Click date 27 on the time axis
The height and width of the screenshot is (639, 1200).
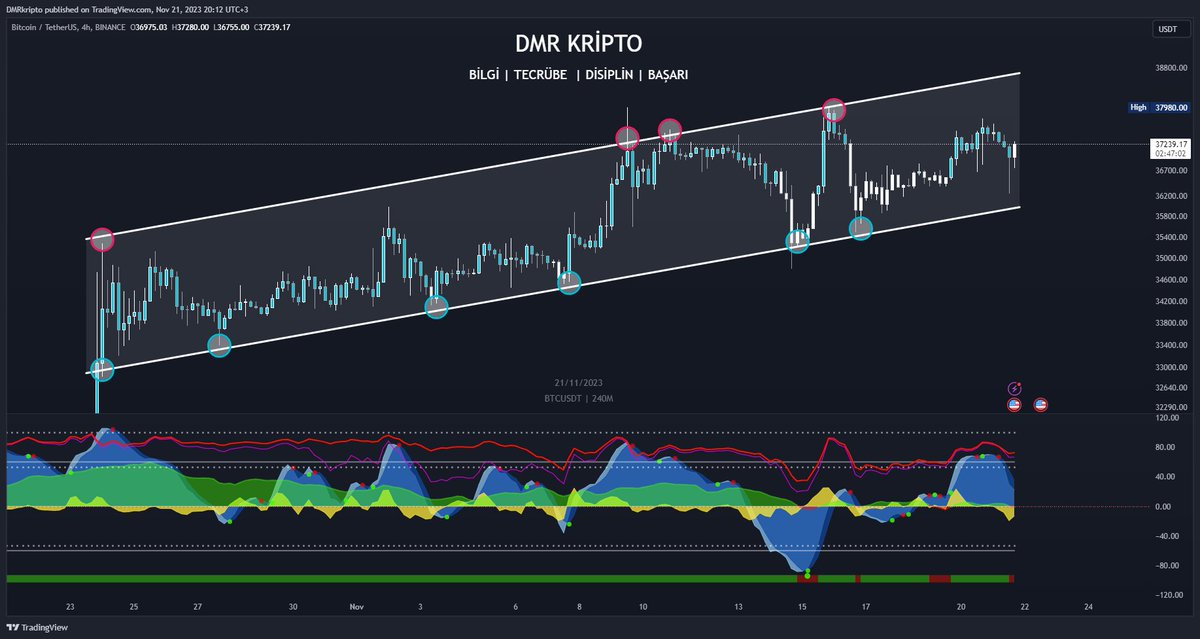(198, 606)
